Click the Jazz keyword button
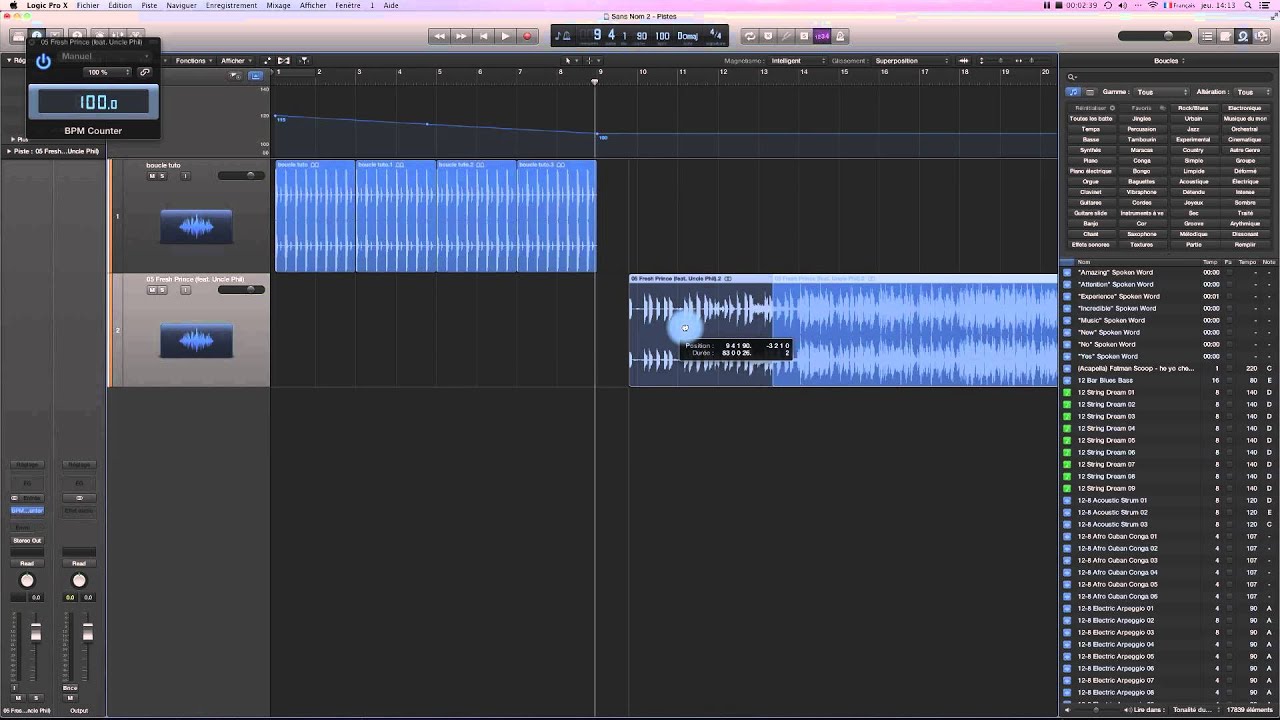The height and width of the screenshot is (720, 1280). point(1193,129)
